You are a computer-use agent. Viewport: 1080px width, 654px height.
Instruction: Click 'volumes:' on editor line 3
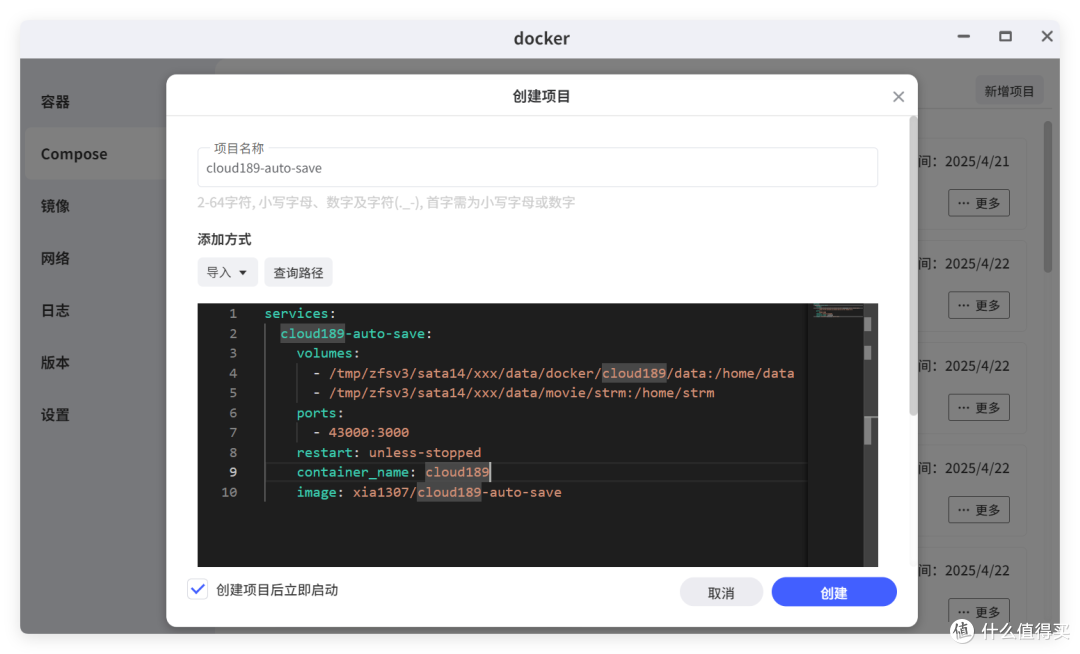pyautogui.click(x=328, y=353)
